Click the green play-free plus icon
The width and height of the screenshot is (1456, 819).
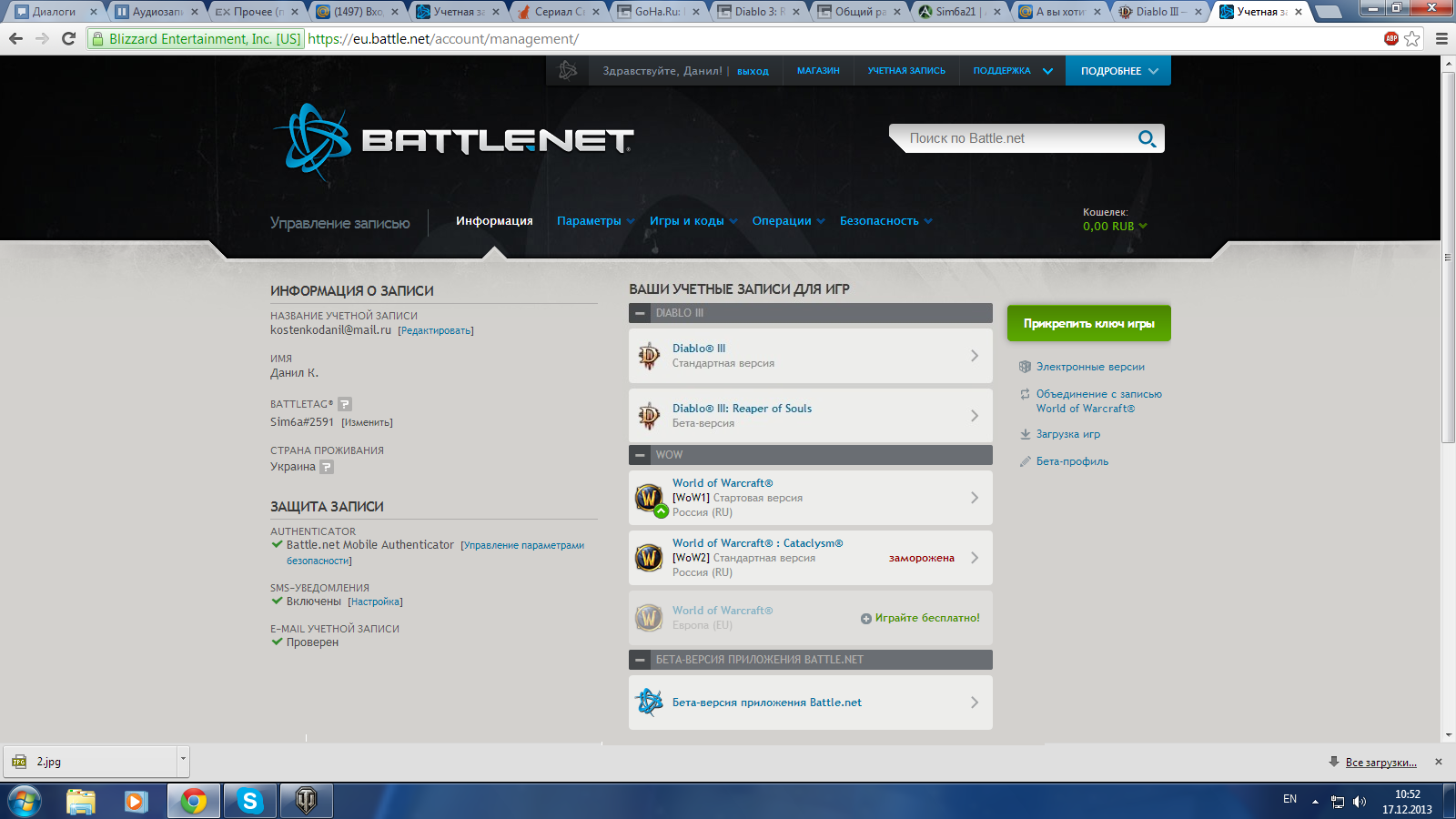(x=866, y=619)
